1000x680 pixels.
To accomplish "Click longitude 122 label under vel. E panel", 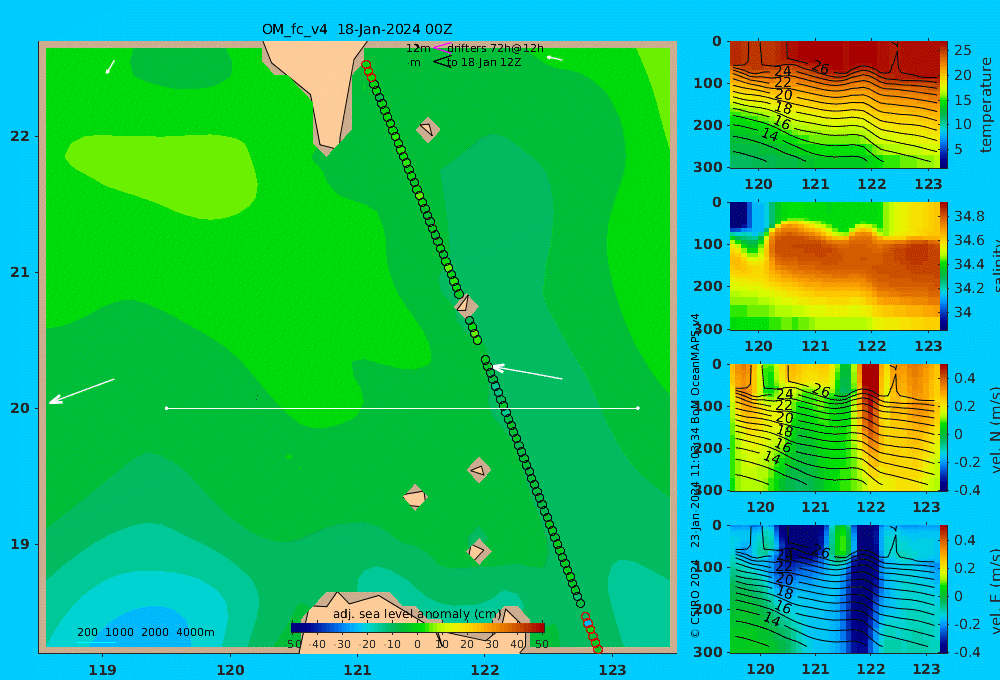I will [871, 669].
